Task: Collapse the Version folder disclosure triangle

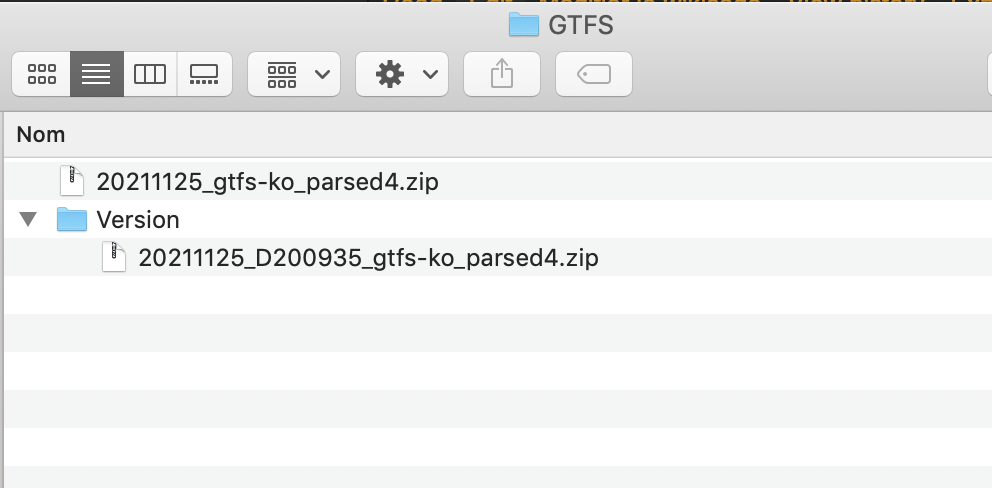Action: [27, 220]
